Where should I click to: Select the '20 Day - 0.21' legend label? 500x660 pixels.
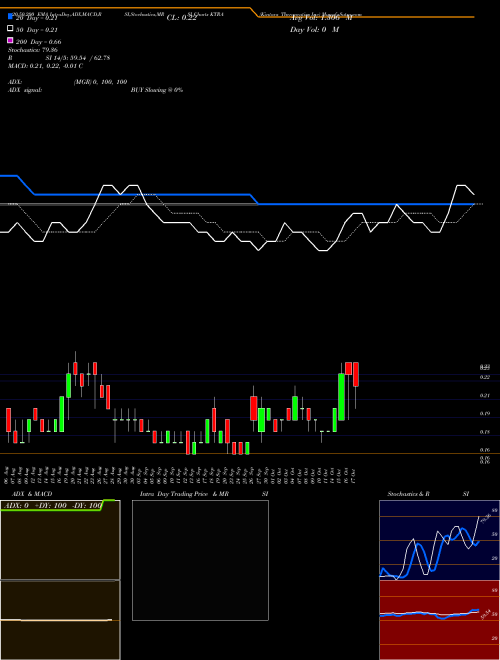37,18
